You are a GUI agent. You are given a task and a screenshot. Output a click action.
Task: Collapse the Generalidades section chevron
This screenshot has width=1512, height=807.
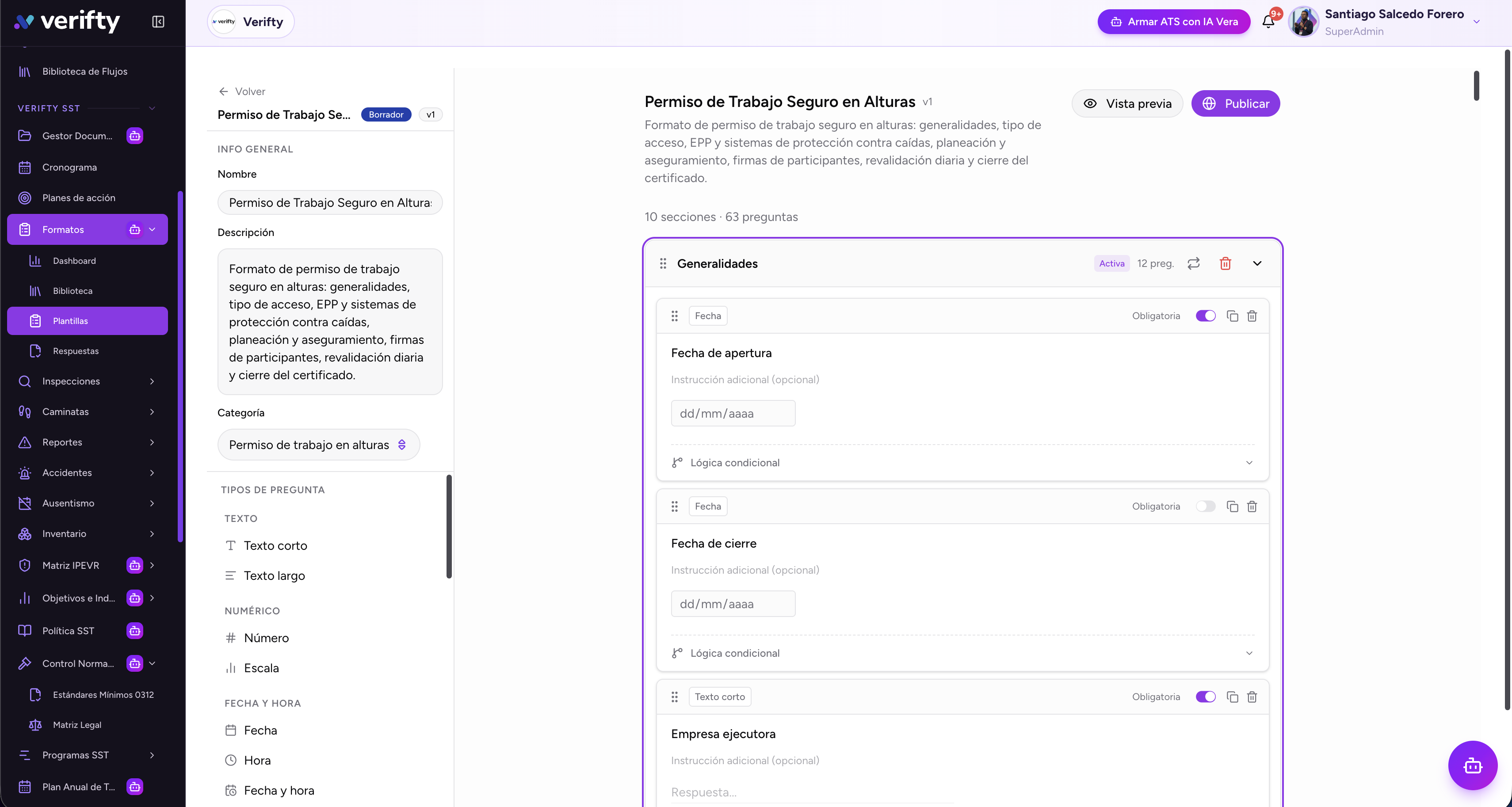pyautogui.click(x=1256, y=263)
